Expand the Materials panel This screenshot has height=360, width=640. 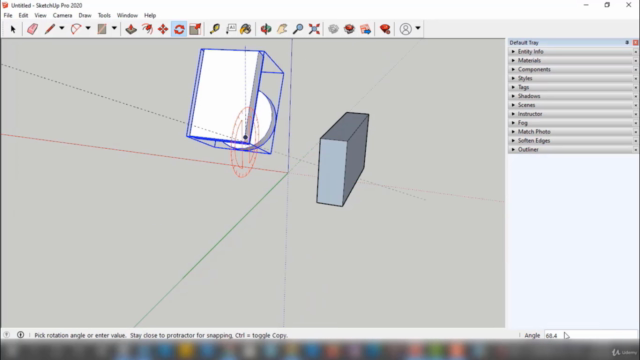click(573, 60)
